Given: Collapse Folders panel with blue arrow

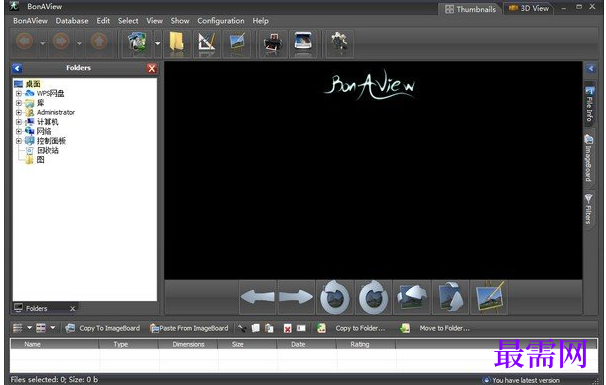Looking at the screenshot, I should tap(17, 68).
